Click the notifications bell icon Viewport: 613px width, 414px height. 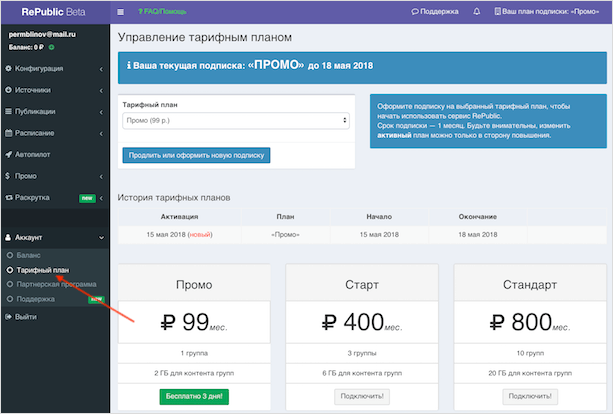476,11
